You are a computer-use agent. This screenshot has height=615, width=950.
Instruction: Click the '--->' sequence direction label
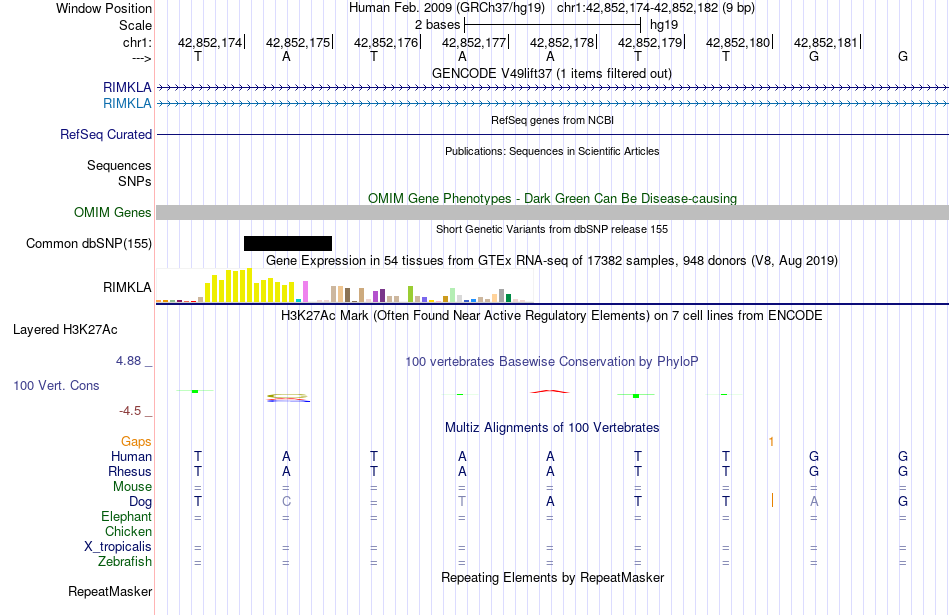coord(142,58)
